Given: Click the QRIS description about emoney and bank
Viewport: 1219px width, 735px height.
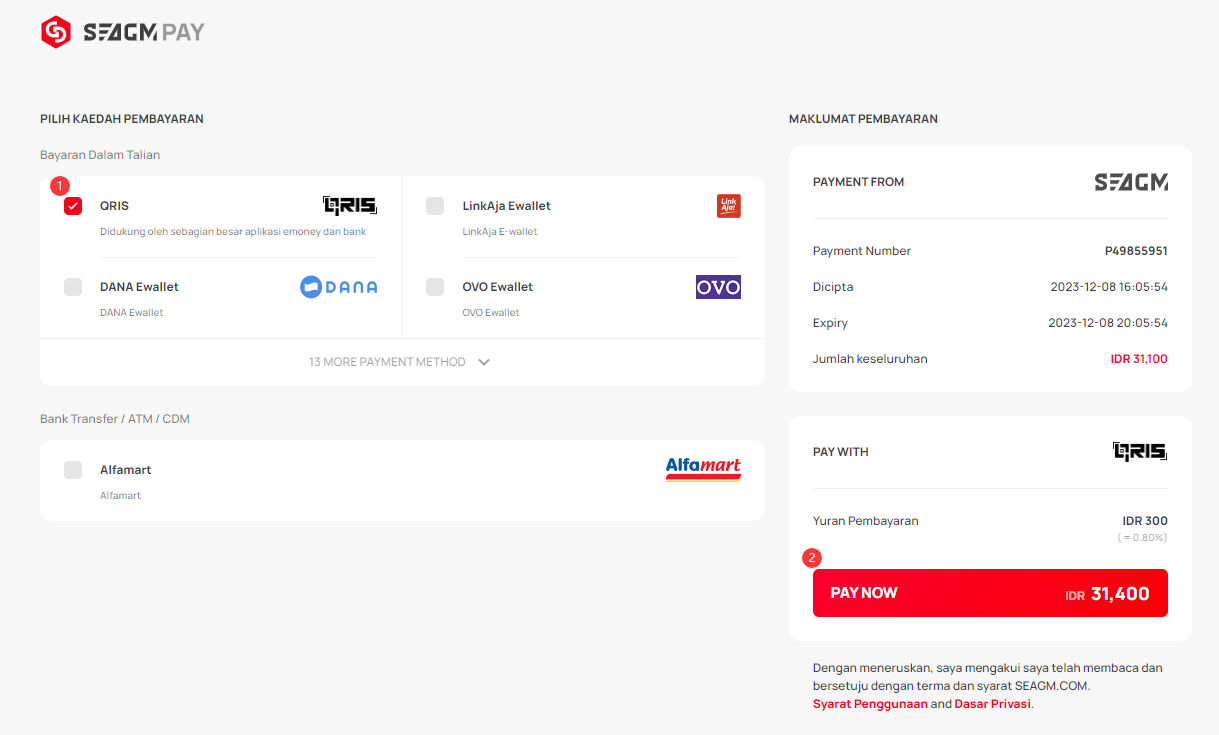Looking at the screenshot, I should tap(233, 232).
